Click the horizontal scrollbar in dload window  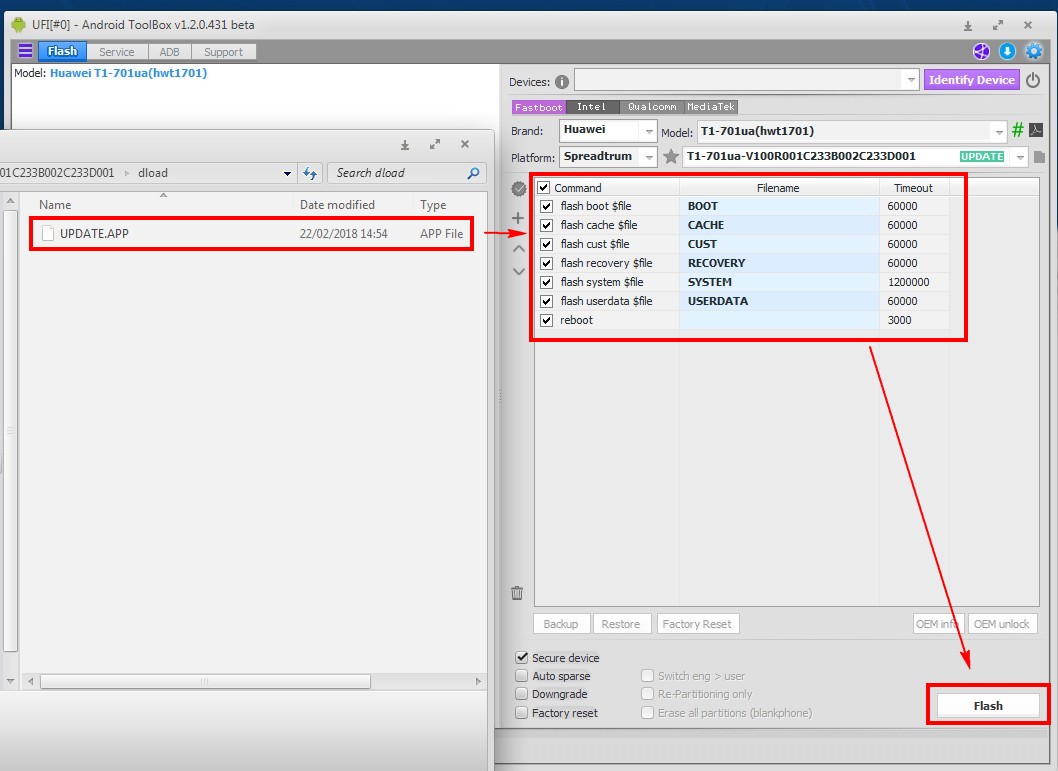pos(204,681)
